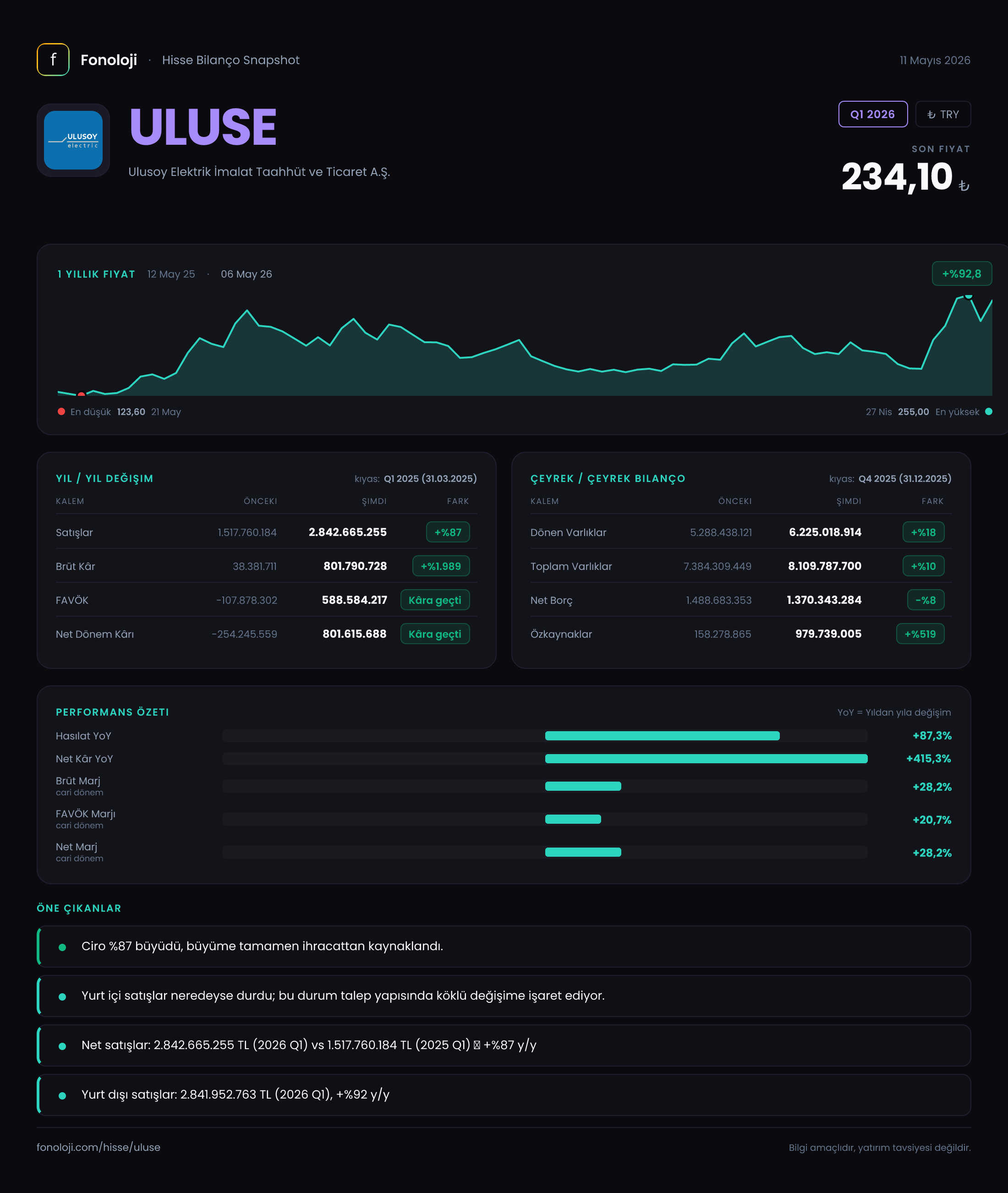Click Toplam Varlıklar value 8.109.787.700
1008x1193 pixels.
coord(825,566)
